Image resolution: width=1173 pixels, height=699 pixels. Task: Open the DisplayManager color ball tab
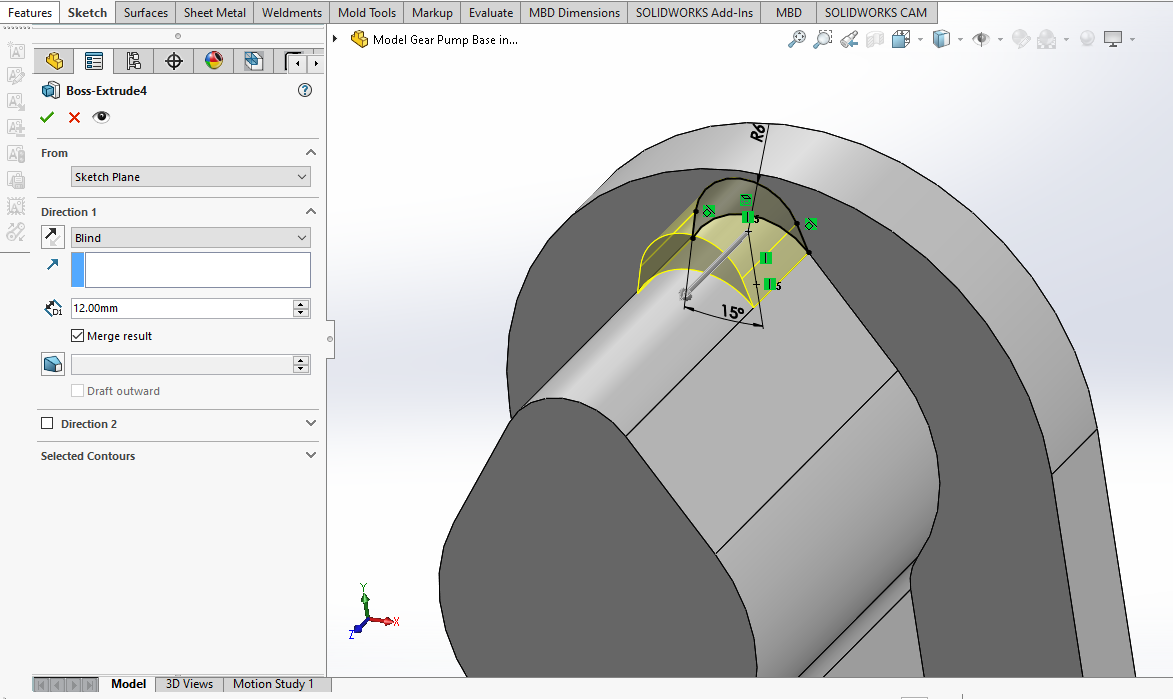pos(214,62)
